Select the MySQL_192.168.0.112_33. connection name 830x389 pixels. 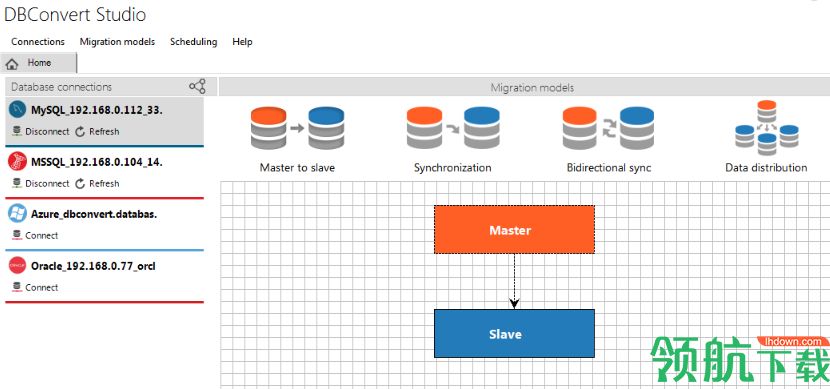(97, 110)
